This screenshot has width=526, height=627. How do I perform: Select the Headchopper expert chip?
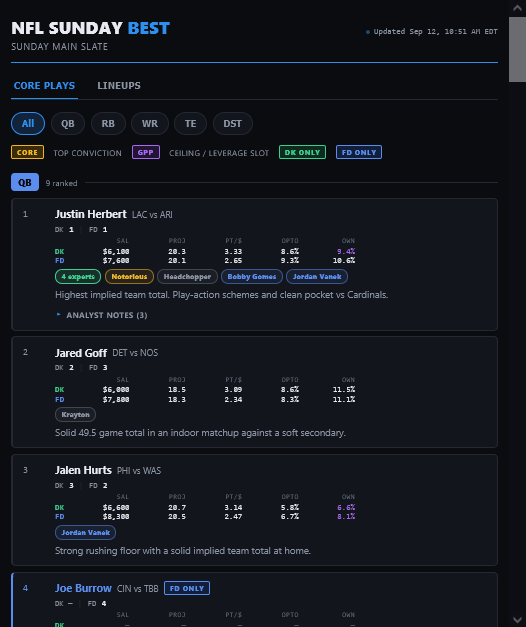point(187,276)
